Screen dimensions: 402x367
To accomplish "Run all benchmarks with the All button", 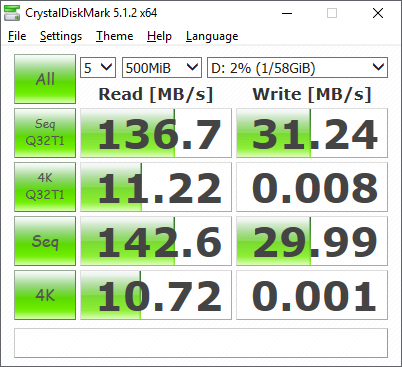I will point(45,79).
